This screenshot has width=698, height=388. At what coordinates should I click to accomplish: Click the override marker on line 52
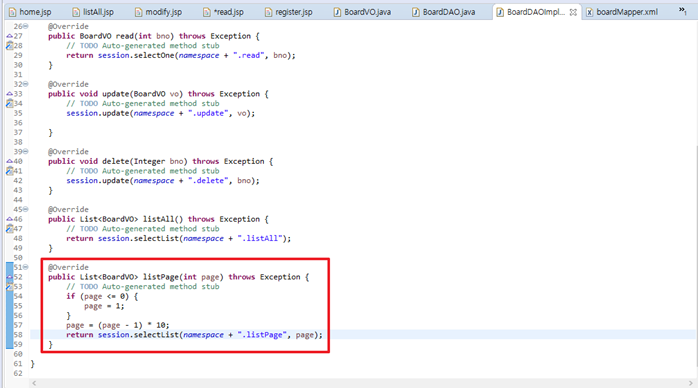9,277
